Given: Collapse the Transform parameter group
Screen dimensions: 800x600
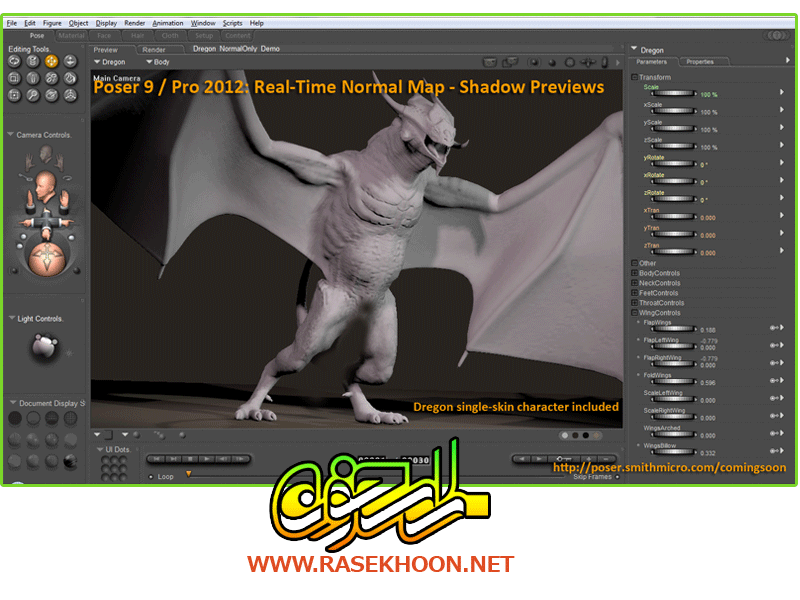Looking at the screenshot, I should tap(635, 77).
